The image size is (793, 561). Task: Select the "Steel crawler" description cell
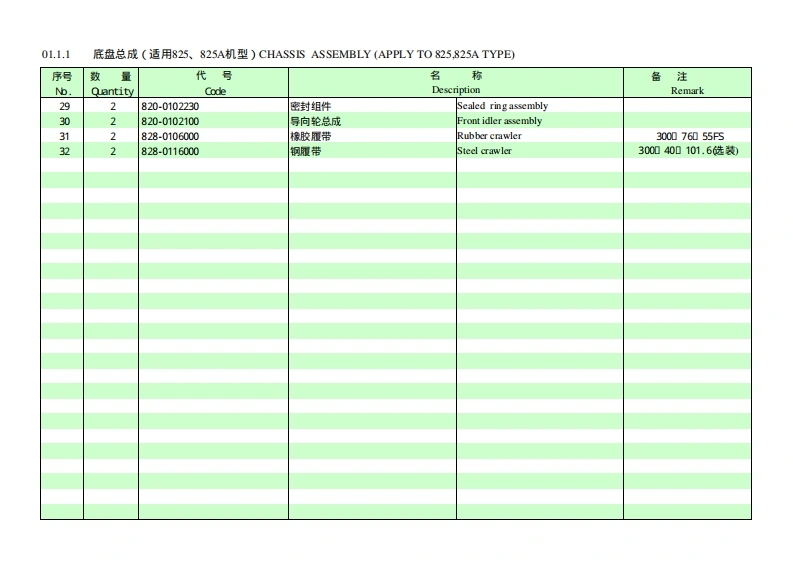(x=484, y=151)
